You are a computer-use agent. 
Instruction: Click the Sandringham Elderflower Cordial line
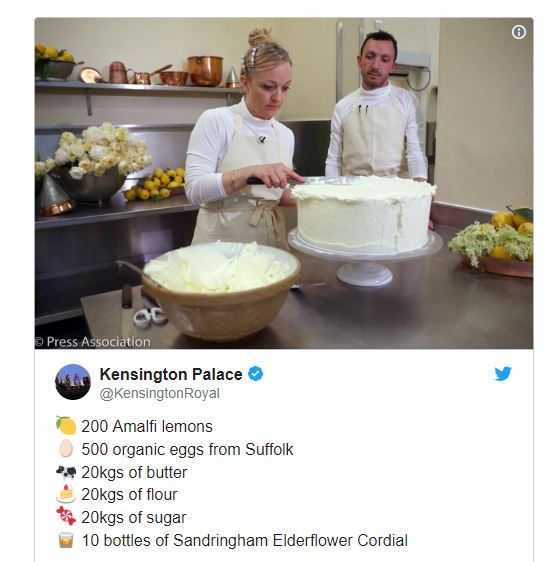pos(244,540)
